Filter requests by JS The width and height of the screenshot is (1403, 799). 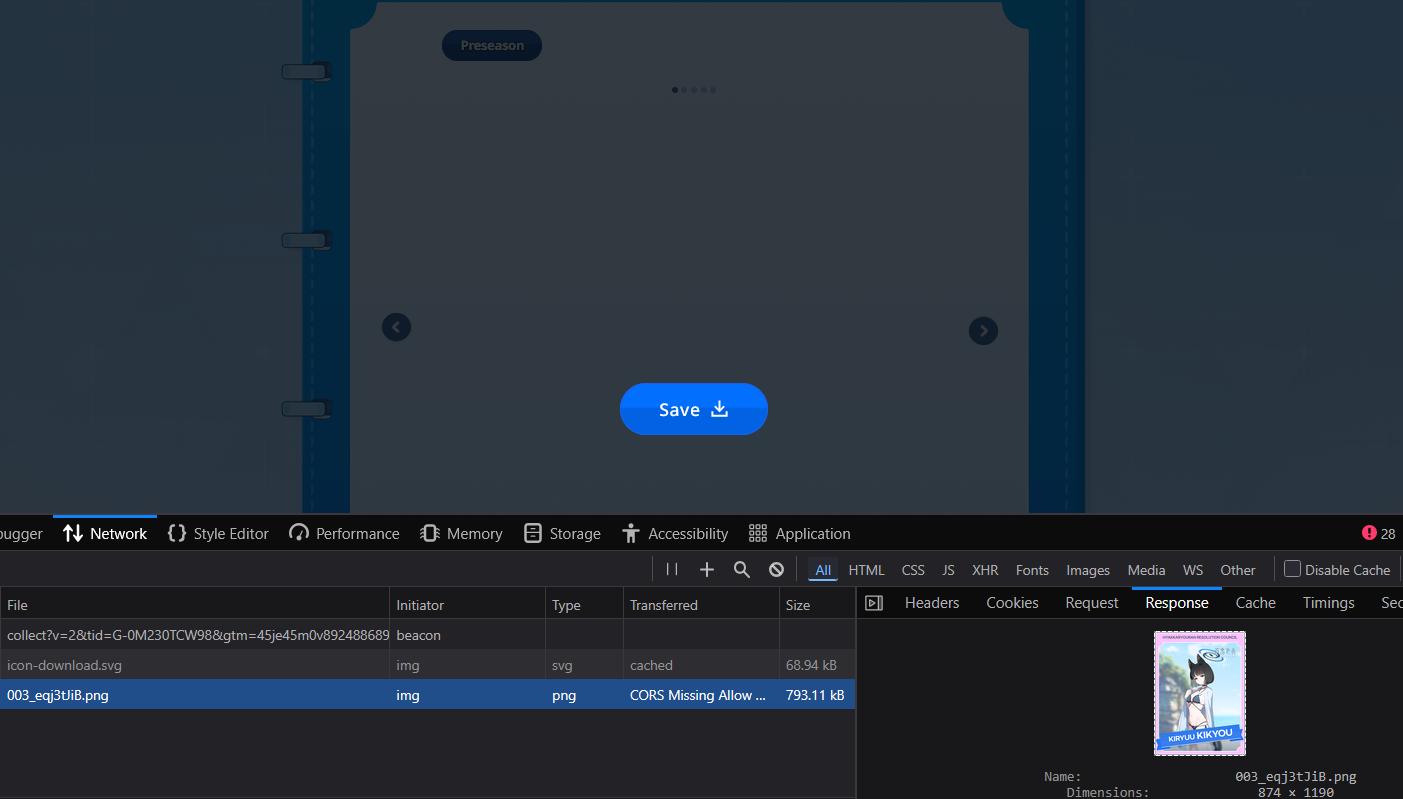[948, 570]
